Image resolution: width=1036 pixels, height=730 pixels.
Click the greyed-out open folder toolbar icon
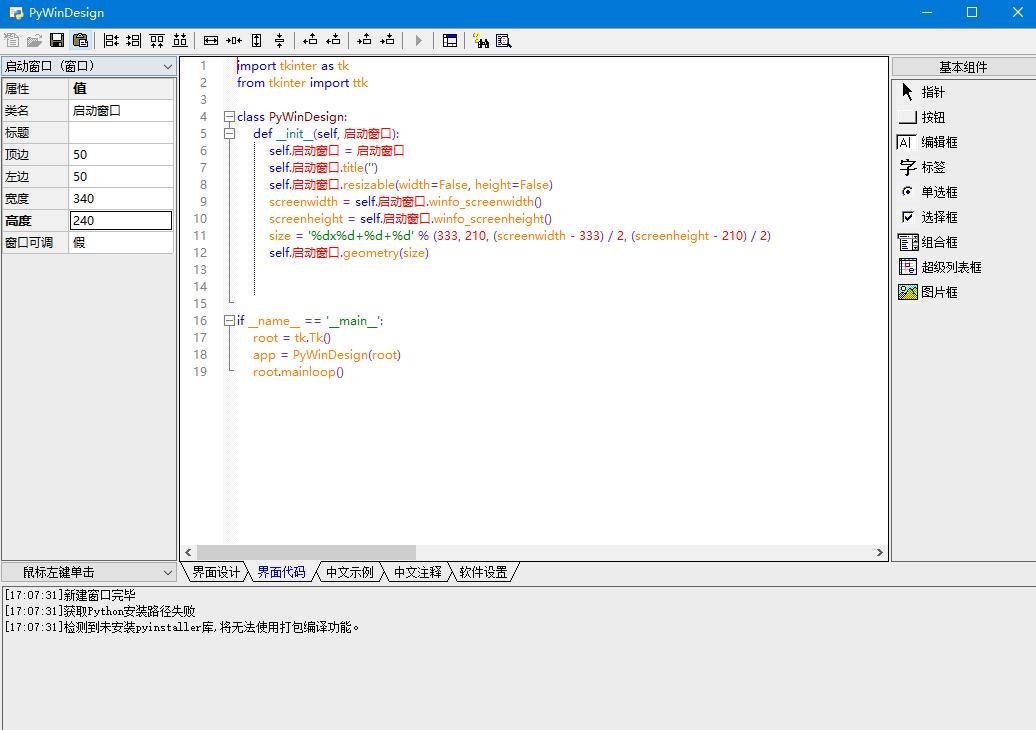pyautogui.click(x=34, y=40)
